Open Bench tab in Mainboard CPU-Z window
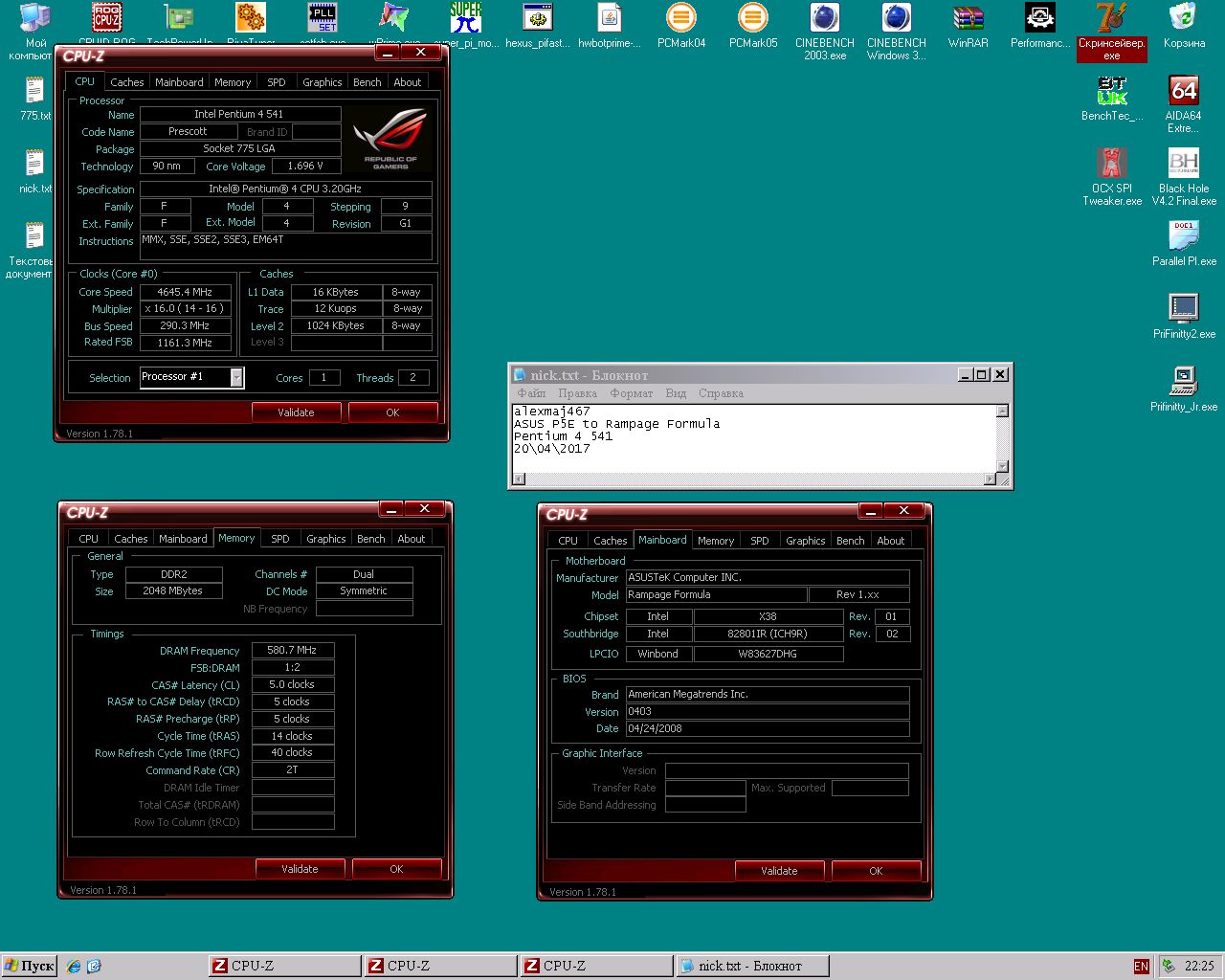Viewport: 1225px width, 980px height. click(x=850, y=541)
